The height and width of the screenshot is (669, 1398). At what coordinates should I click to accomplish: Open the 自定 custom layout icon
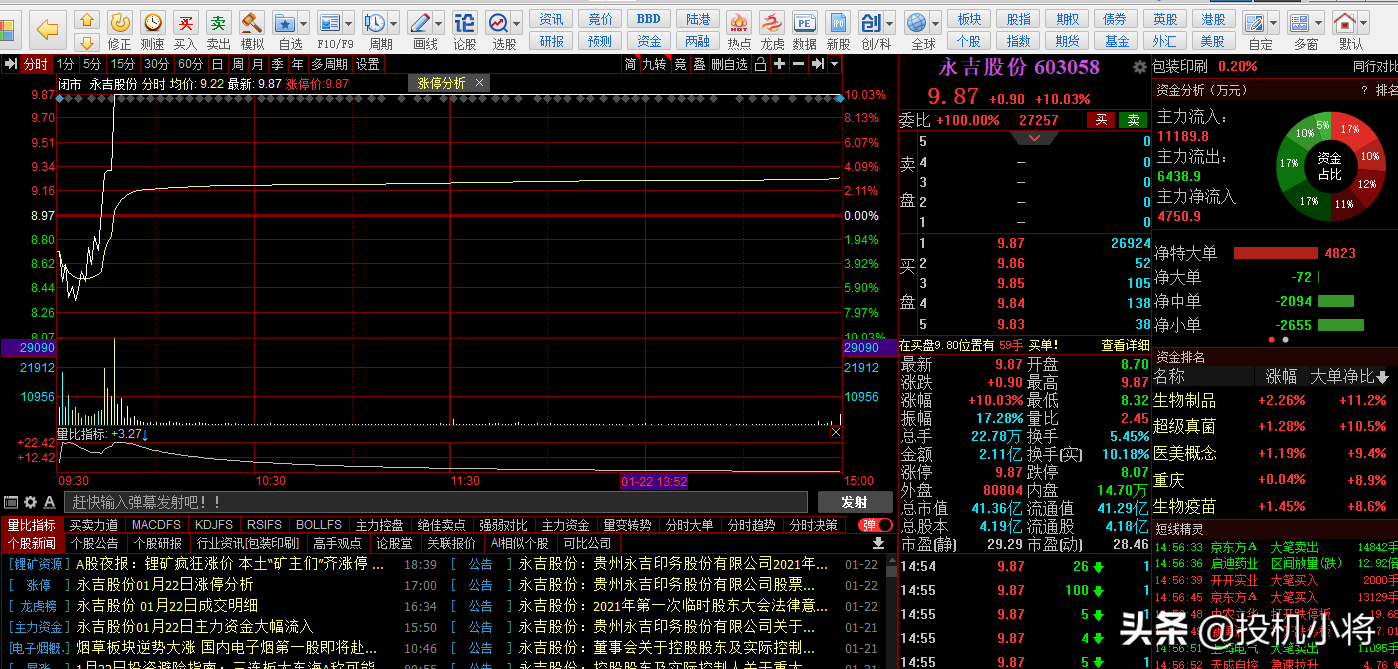tap(1254, 22)
